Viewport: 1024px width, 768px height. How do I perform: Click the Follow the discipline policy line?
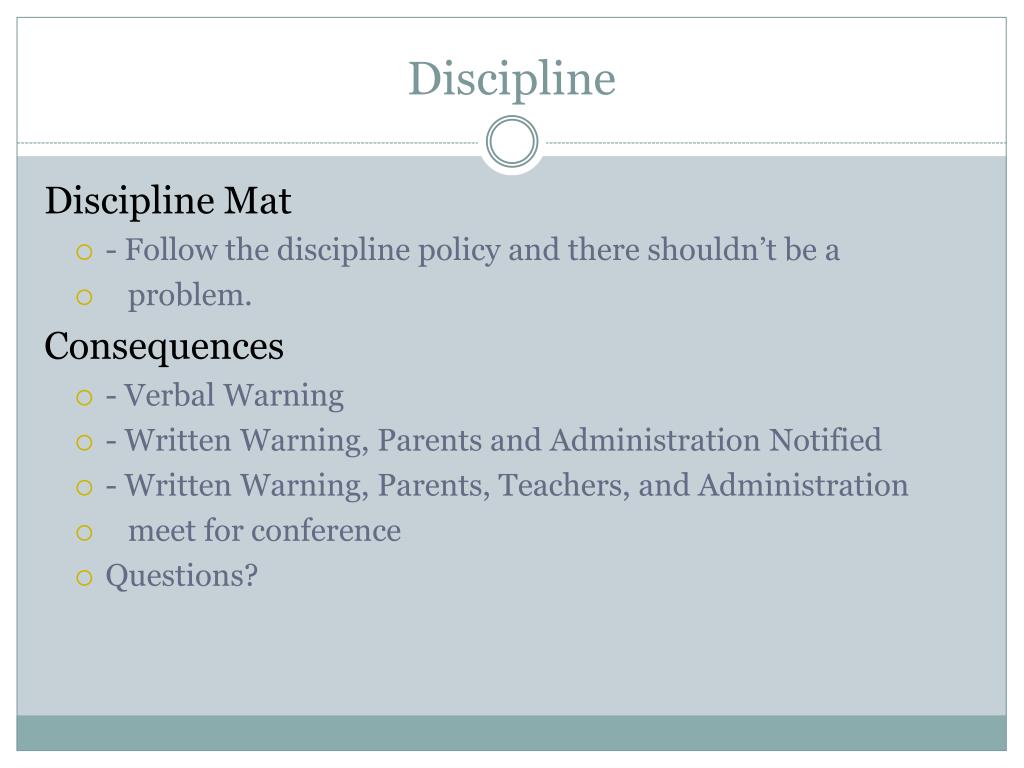click(473, 251)
